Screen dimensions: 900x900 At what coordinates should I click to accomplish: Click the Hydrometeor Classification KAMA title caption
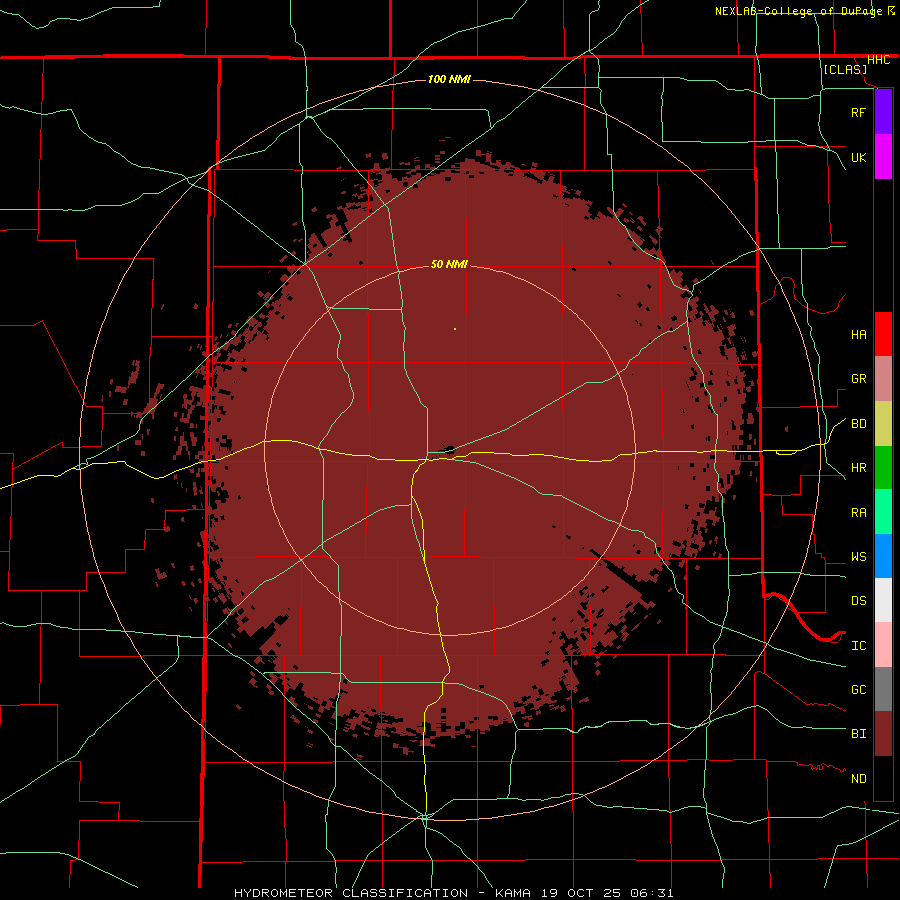(453, 893)
